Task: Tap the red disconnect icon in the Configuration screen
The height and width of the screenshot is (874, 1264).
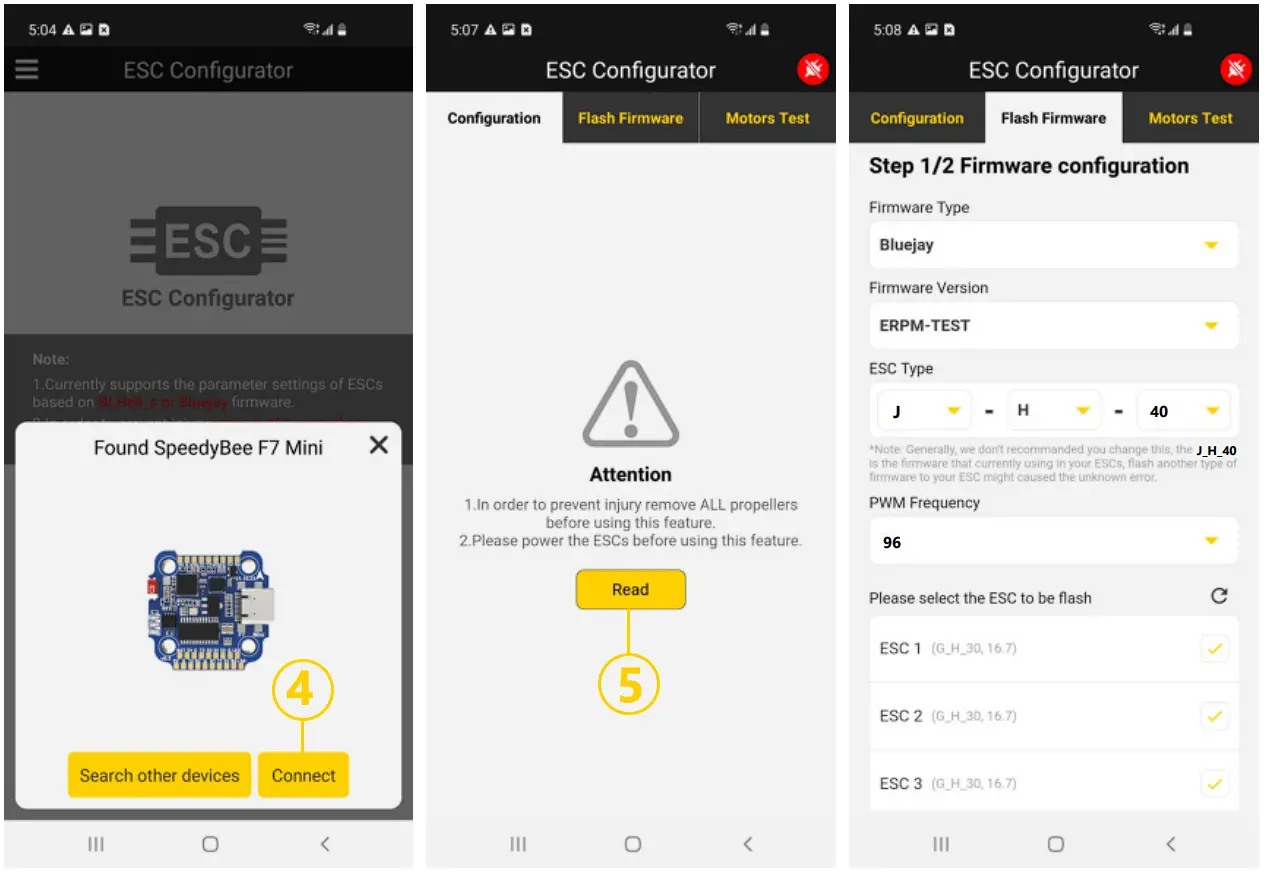Action: pyautogui.click(x=813, y=70)
